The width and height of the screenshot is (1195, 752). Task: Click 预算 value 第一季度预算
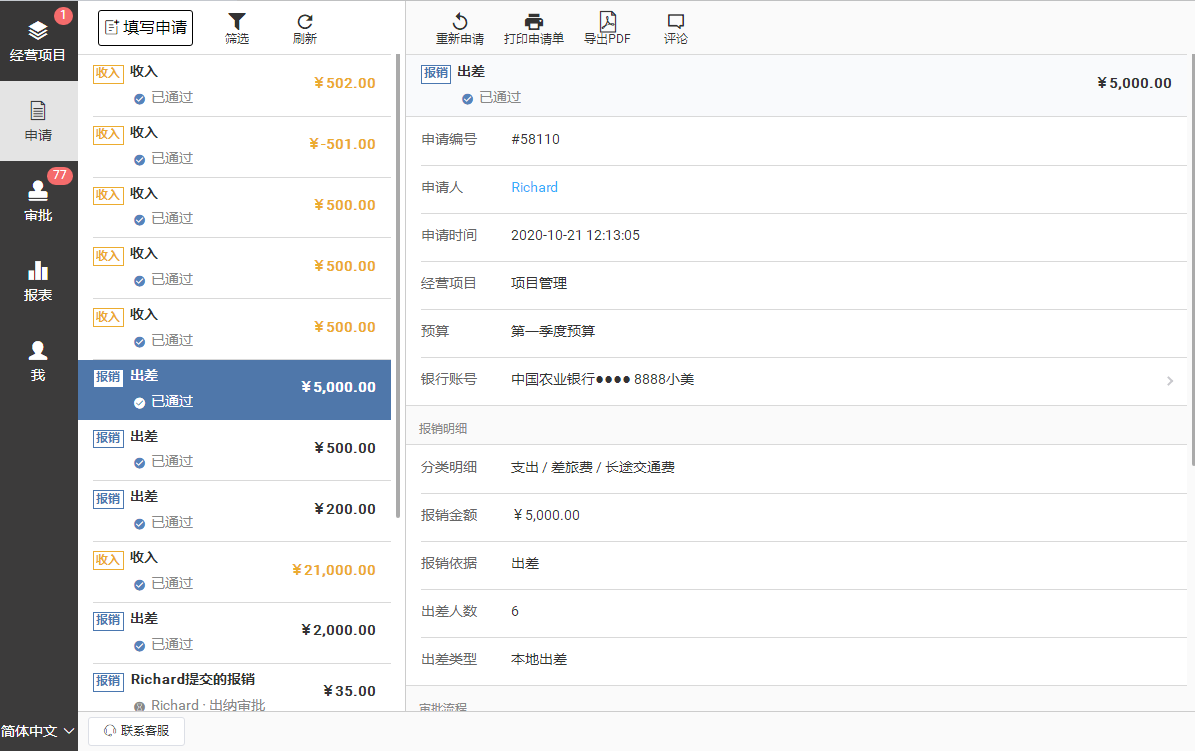click(x=553, y=331)
